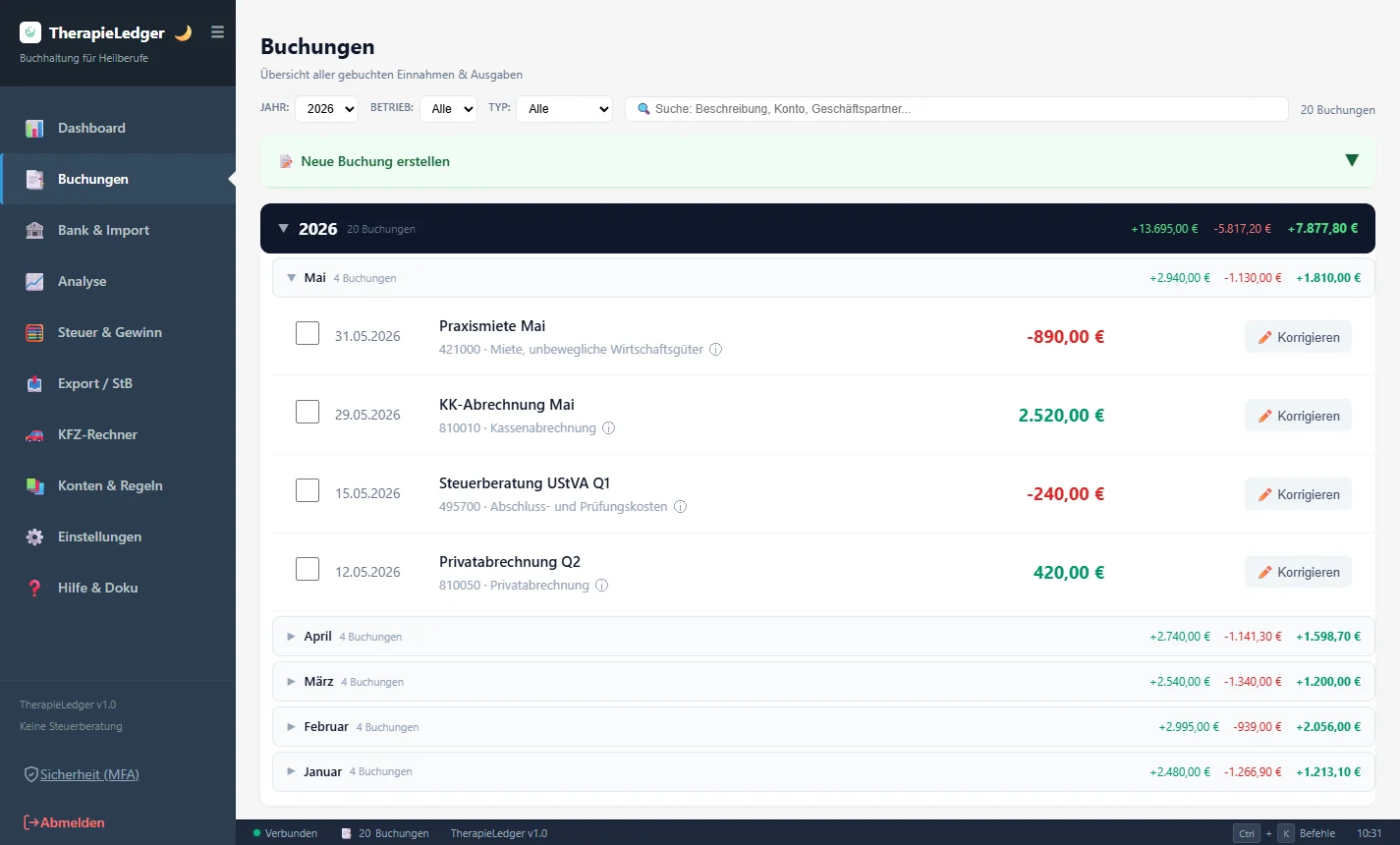This screenshot has width=1400, height=845.
Task: Open the Betrieb filter dropdown
Action: 448,109
